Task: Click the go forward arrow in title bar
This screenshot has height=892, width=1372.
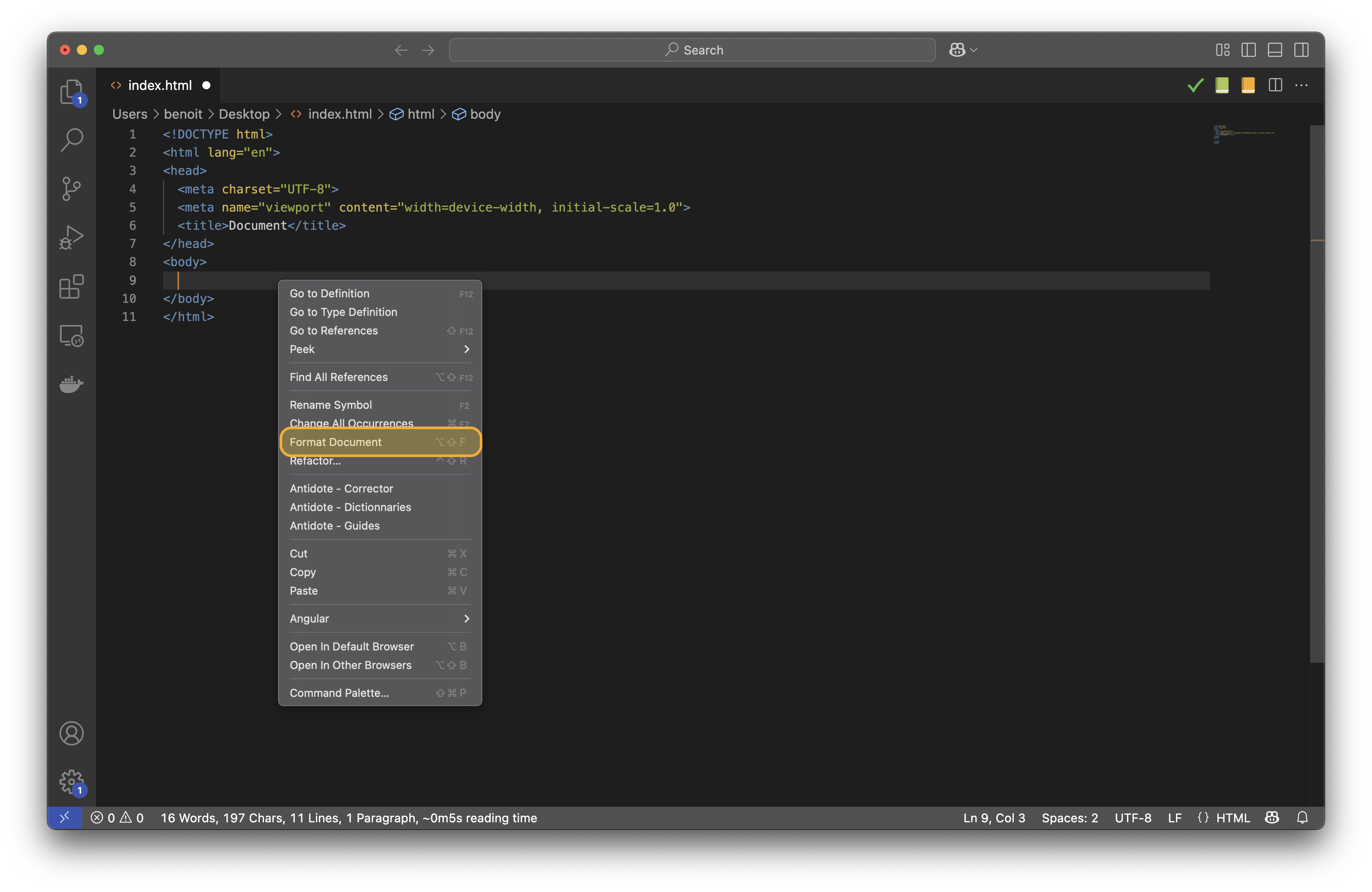Action: pos(428,50)
